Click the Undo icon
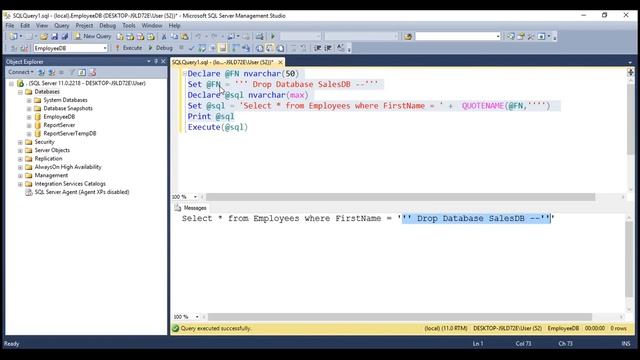Viewport: 640px width, 360px height. 198,36
